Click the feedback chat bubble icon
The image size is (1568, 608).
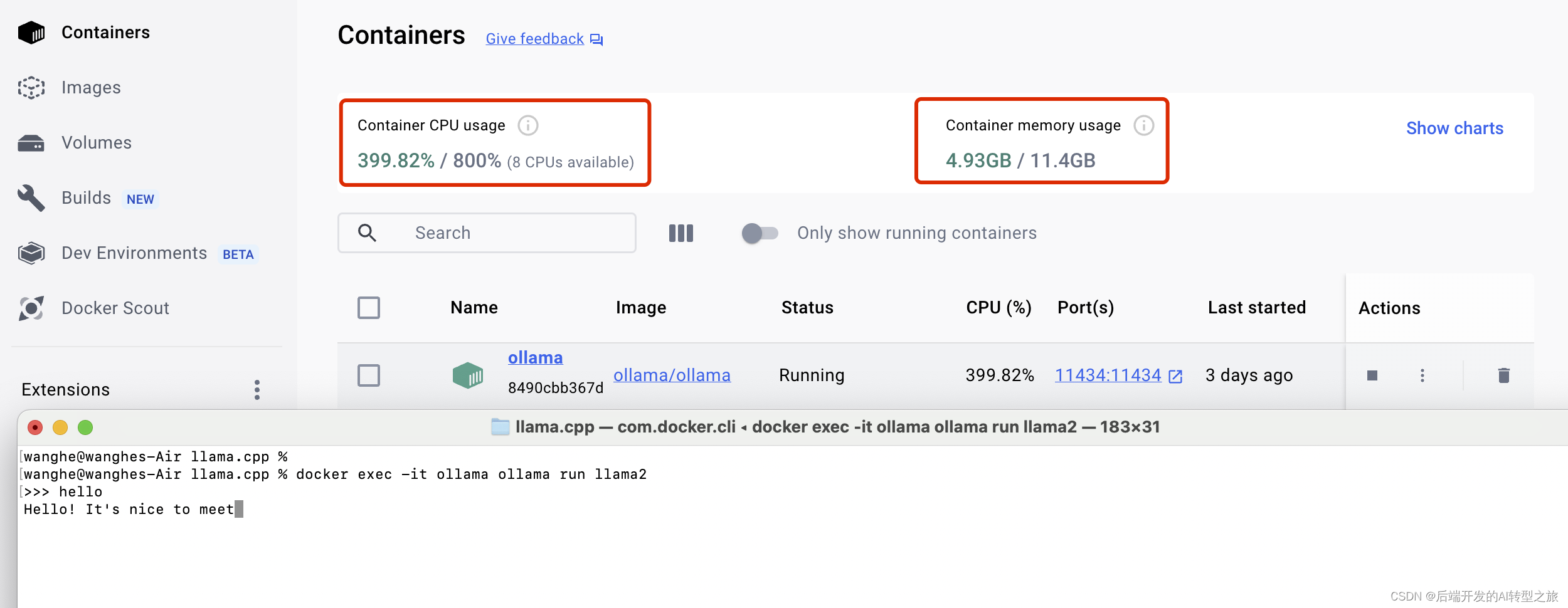tap(596, 39)
